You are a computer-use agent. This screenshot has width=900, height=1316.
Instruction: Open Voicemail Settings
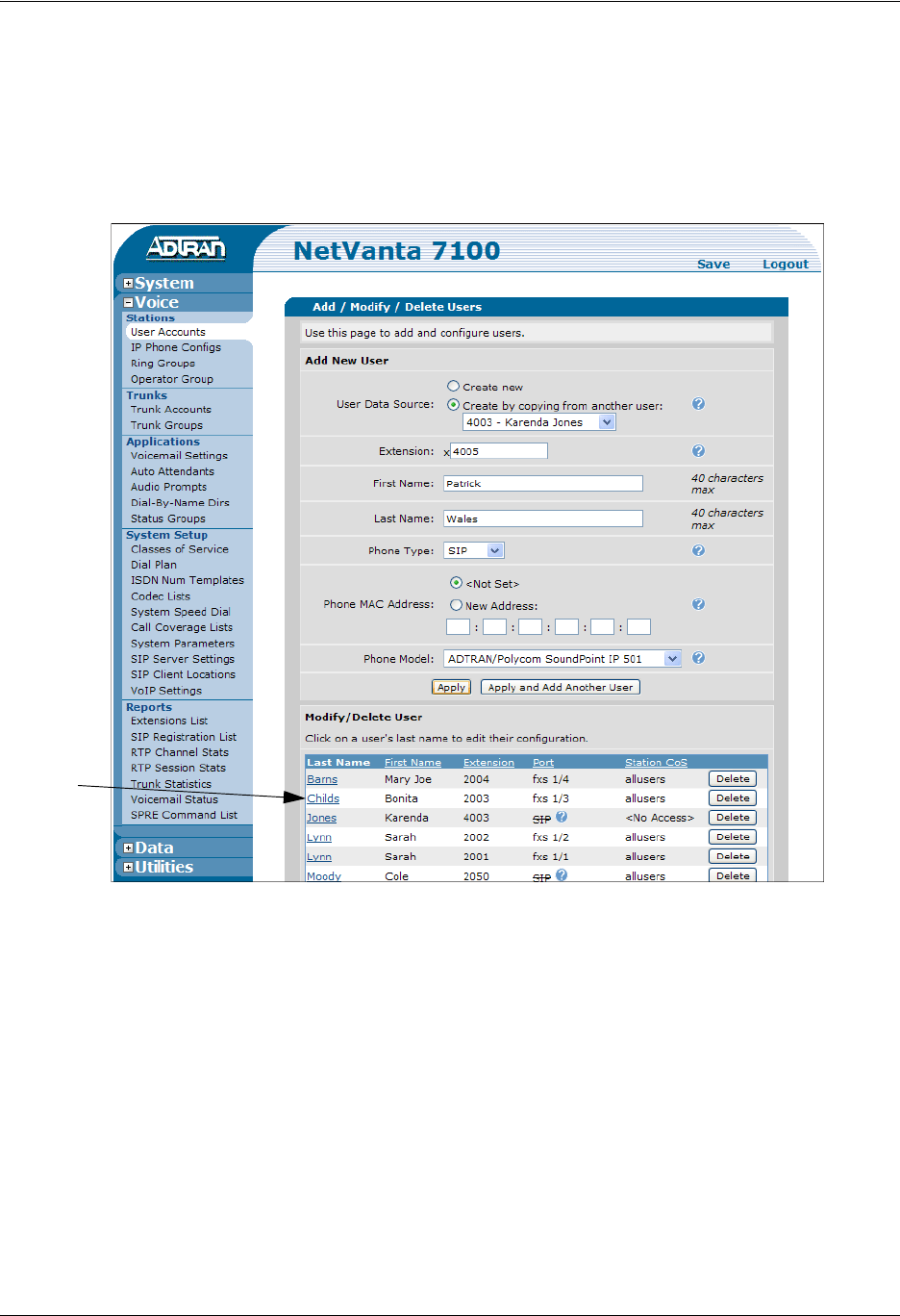pos(179,456)
